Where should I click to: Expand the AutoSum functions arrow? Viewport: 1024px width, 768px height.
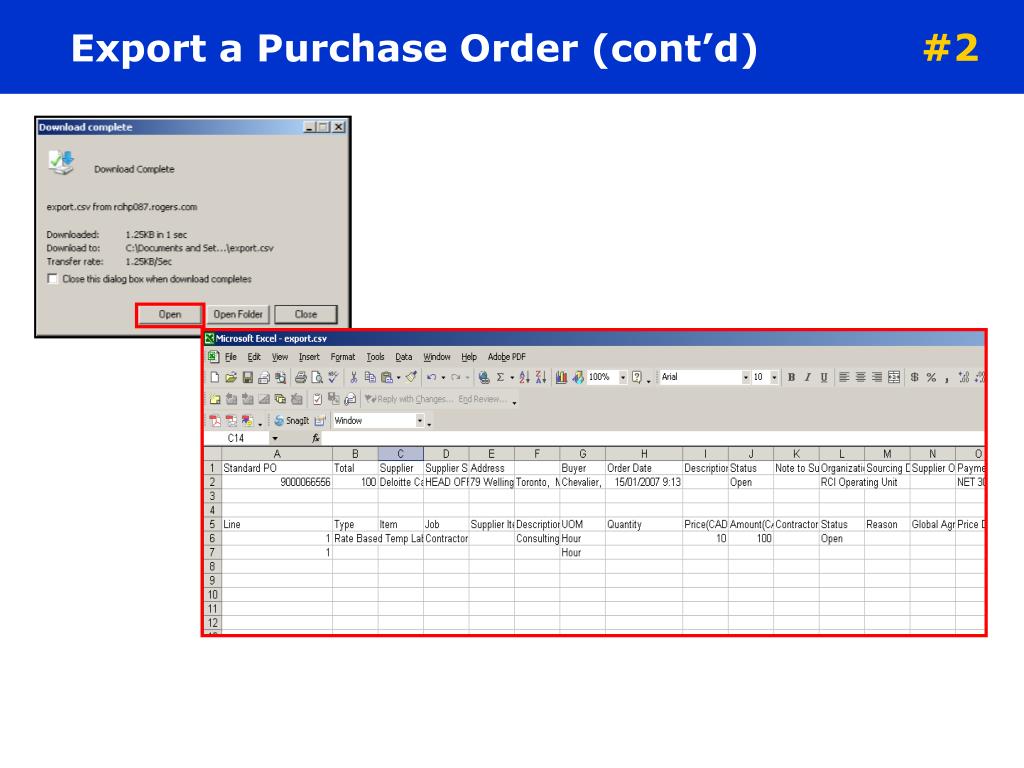(511, 377)
